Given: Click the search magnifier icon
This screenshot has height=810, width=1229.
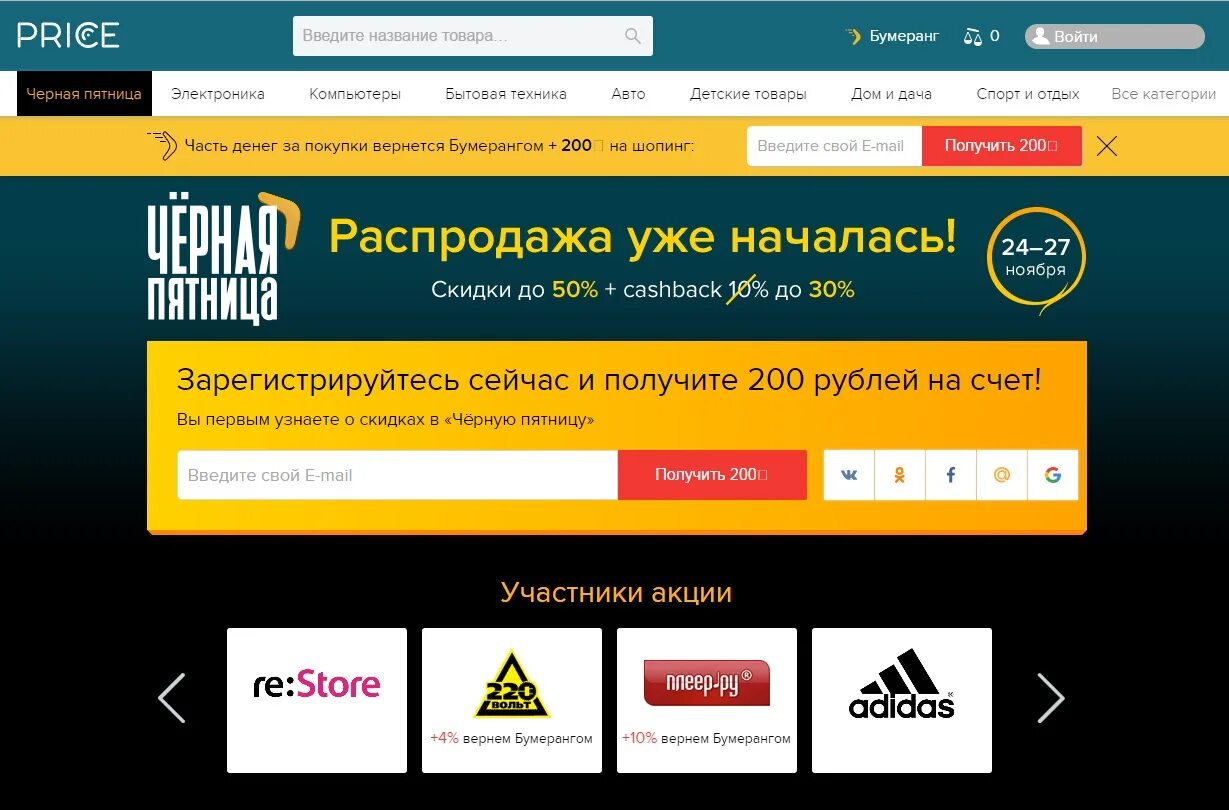Looking at the screenshot, I should point(632,36).
